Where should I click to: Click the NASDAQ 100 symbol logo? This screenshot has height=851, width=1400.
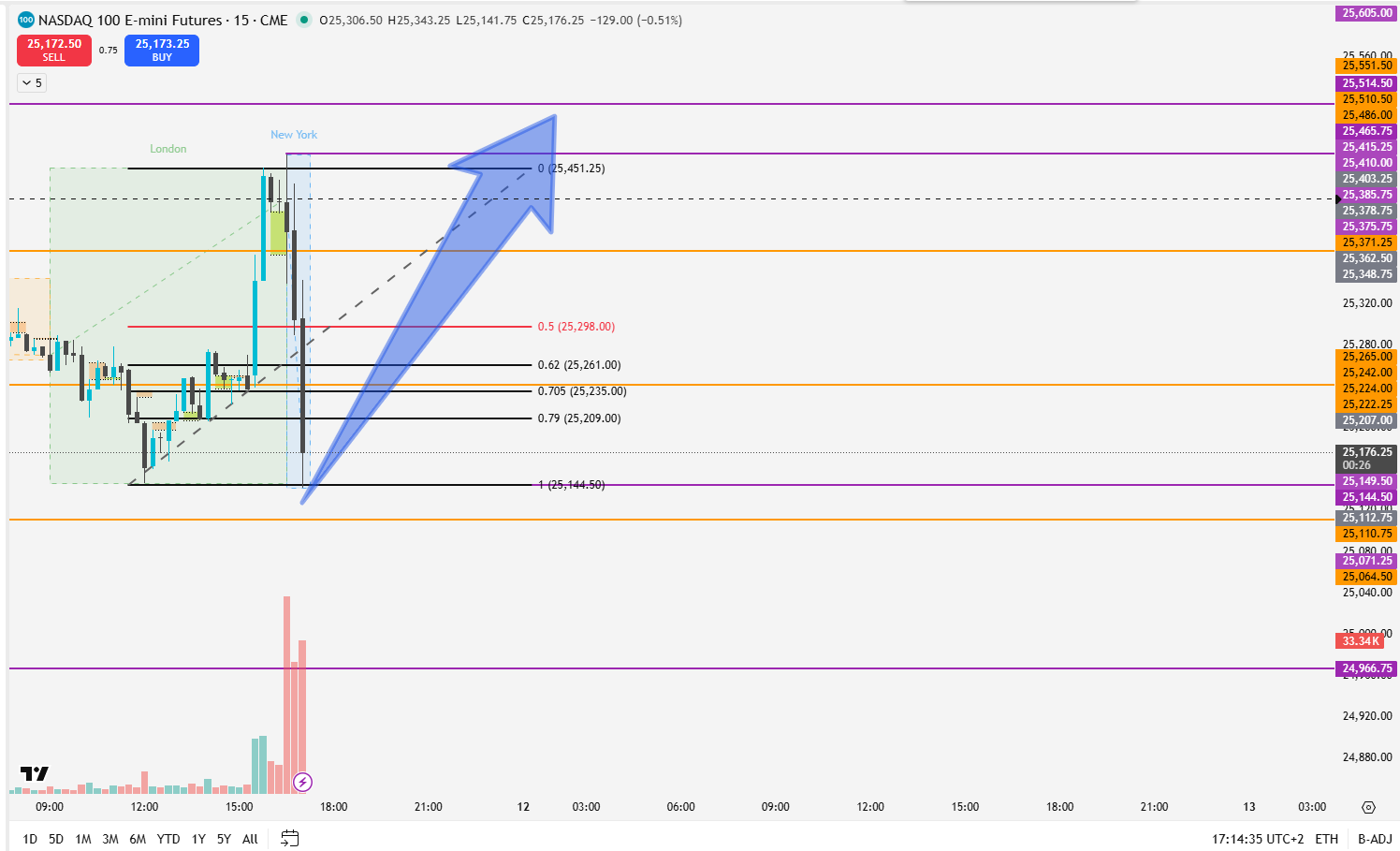click(x=25, y=20)
